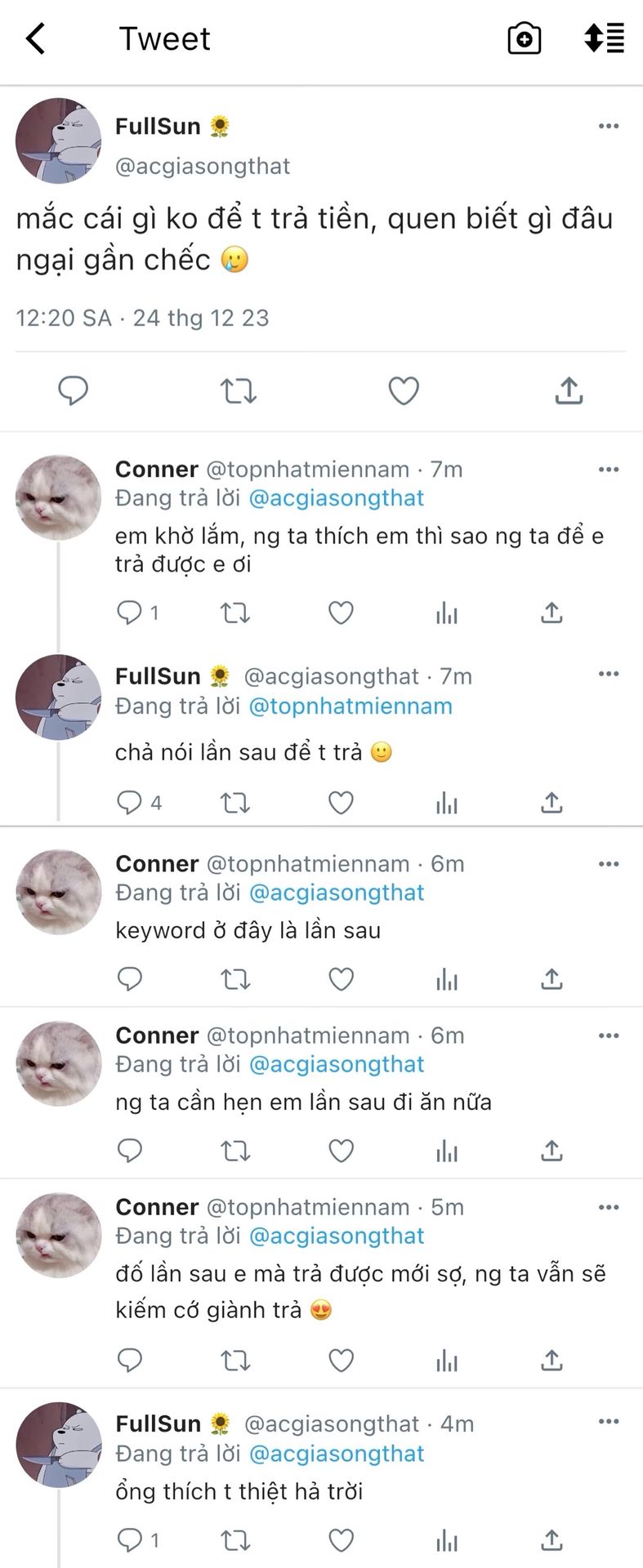This screenshot has width=643, height=1568.
Task: Reply to the main FullSun tweet
Action: click(x=73, y=391)
